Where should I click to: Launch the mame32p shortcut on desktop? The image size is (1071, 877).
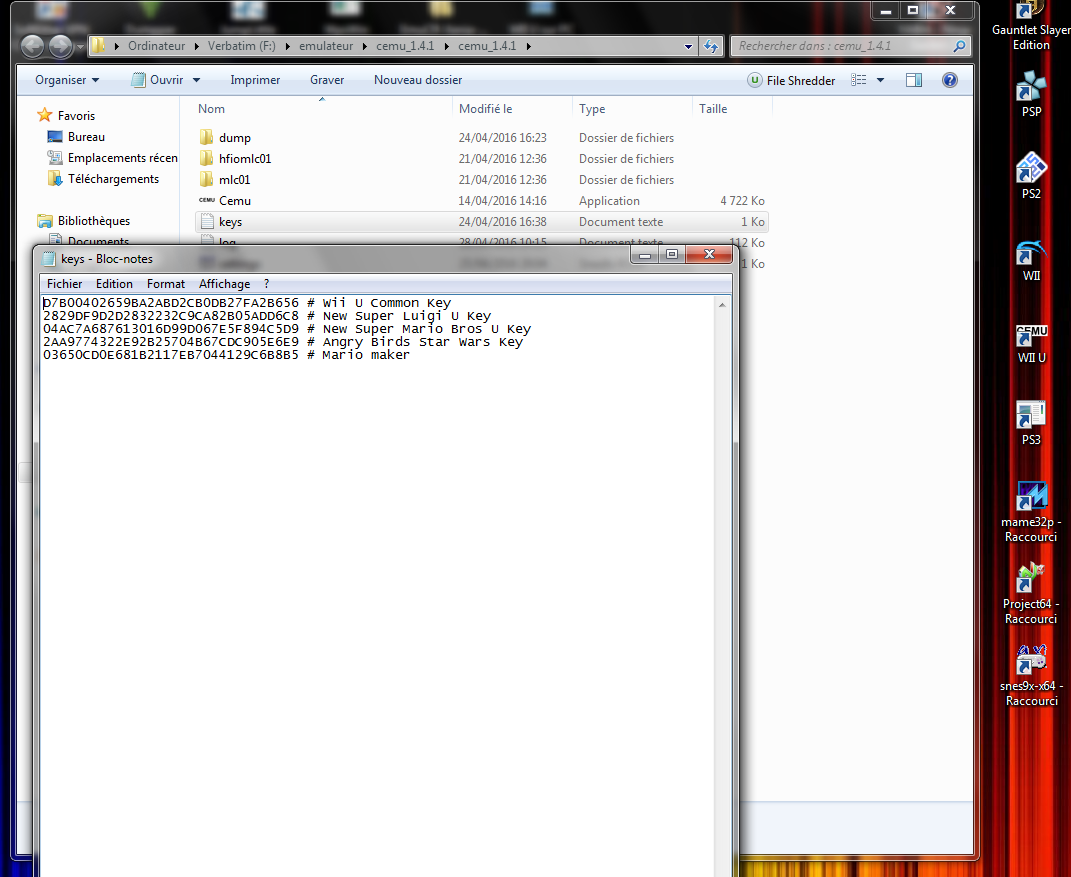pos(1031,497)
